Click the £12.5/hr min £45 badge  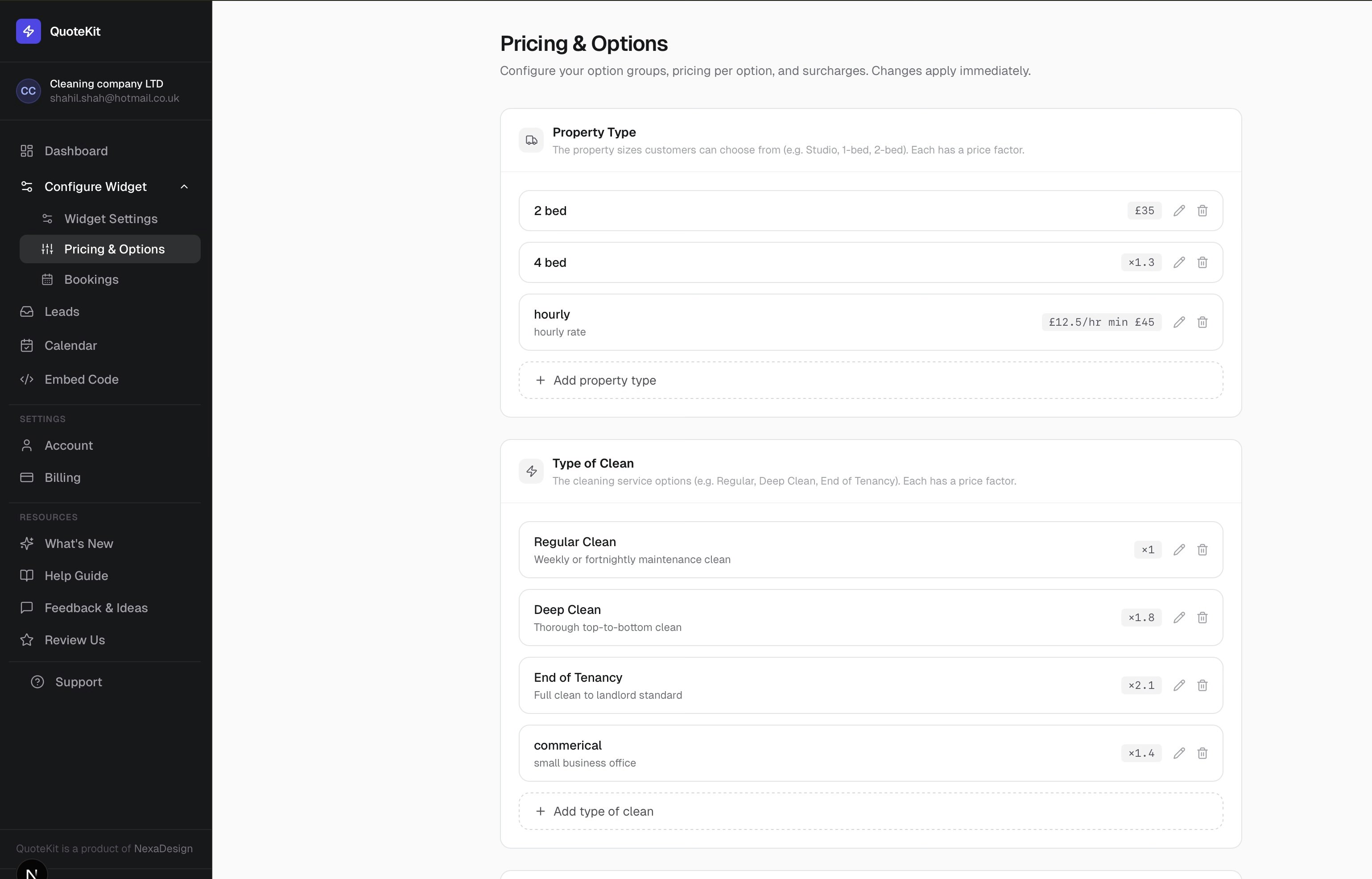click(1102, 323)
